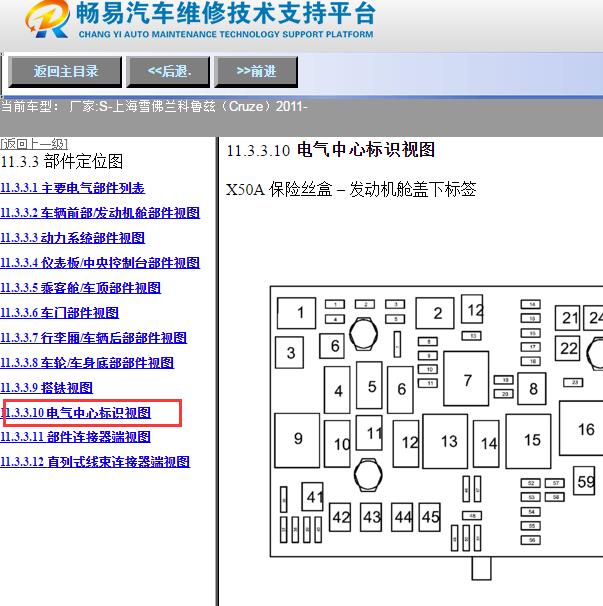The image size is (603, 606).
Task: Click relay box 16 in diagram
Action: [581, 428]
